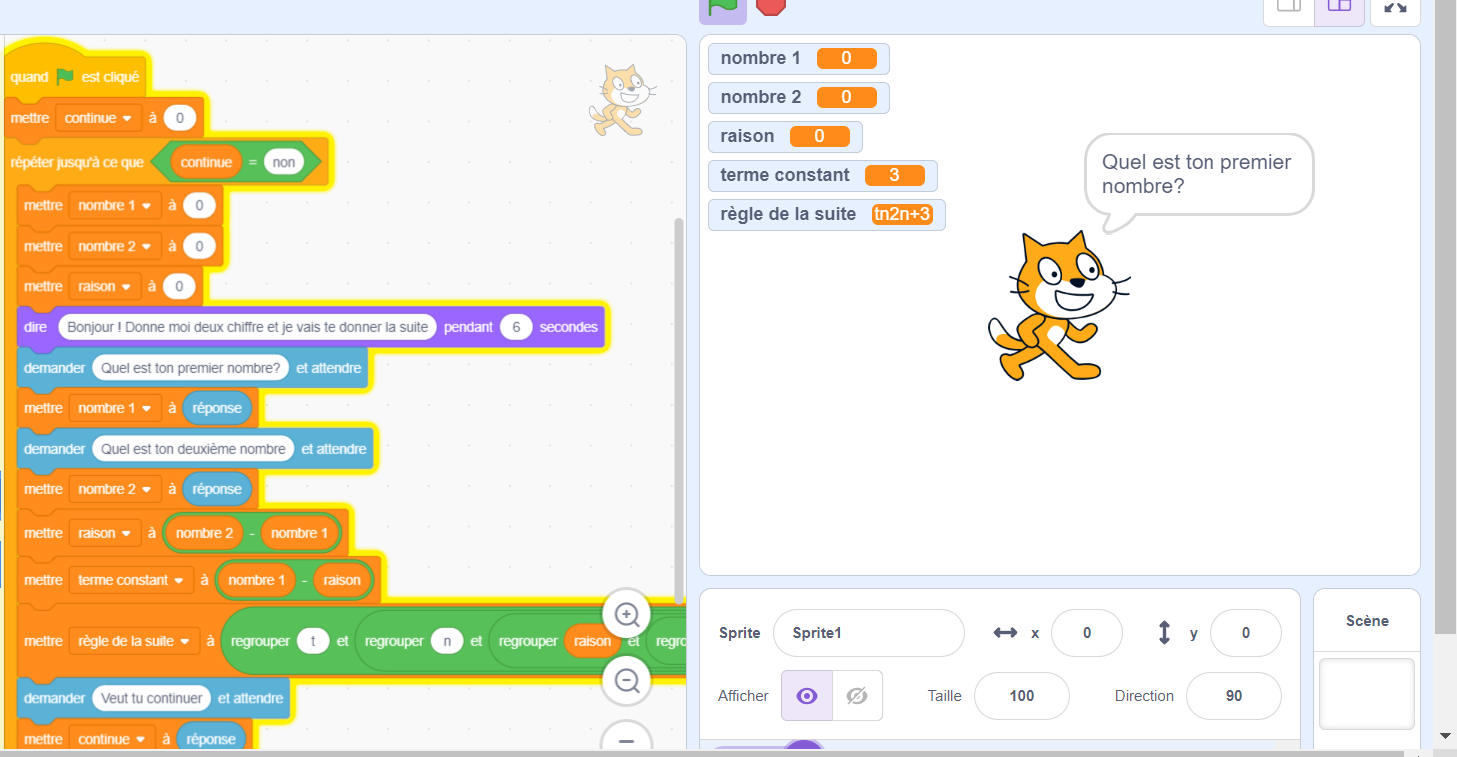Click the 't' value in regrouper block
This screenshot has height=757, width=1457.
tap(313, 641)
